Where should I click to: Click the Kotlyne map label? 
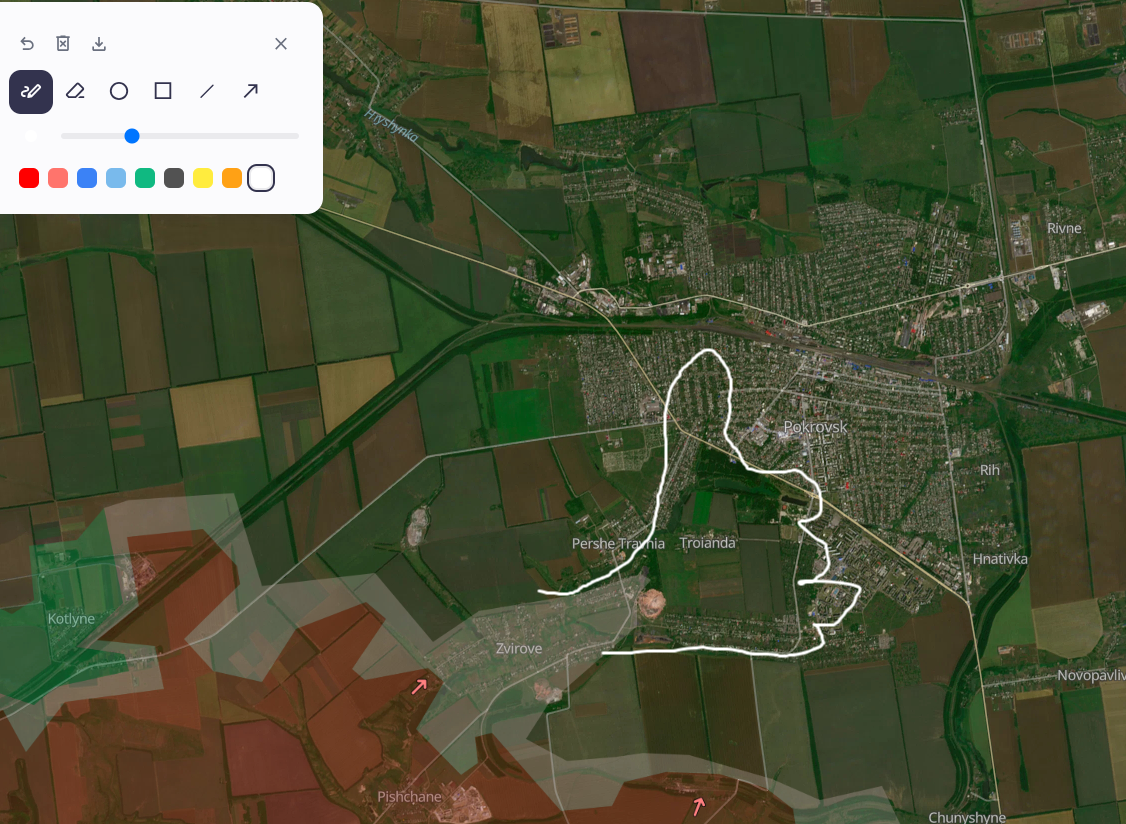(x=71, y=619)
